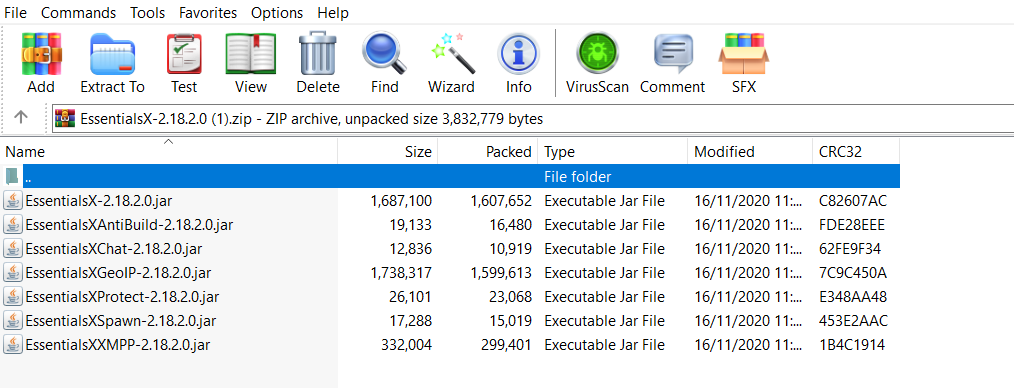Open the Favorites menu
Image resolution: width=1014 pixels, height=388 pixels.
point(208,12)
